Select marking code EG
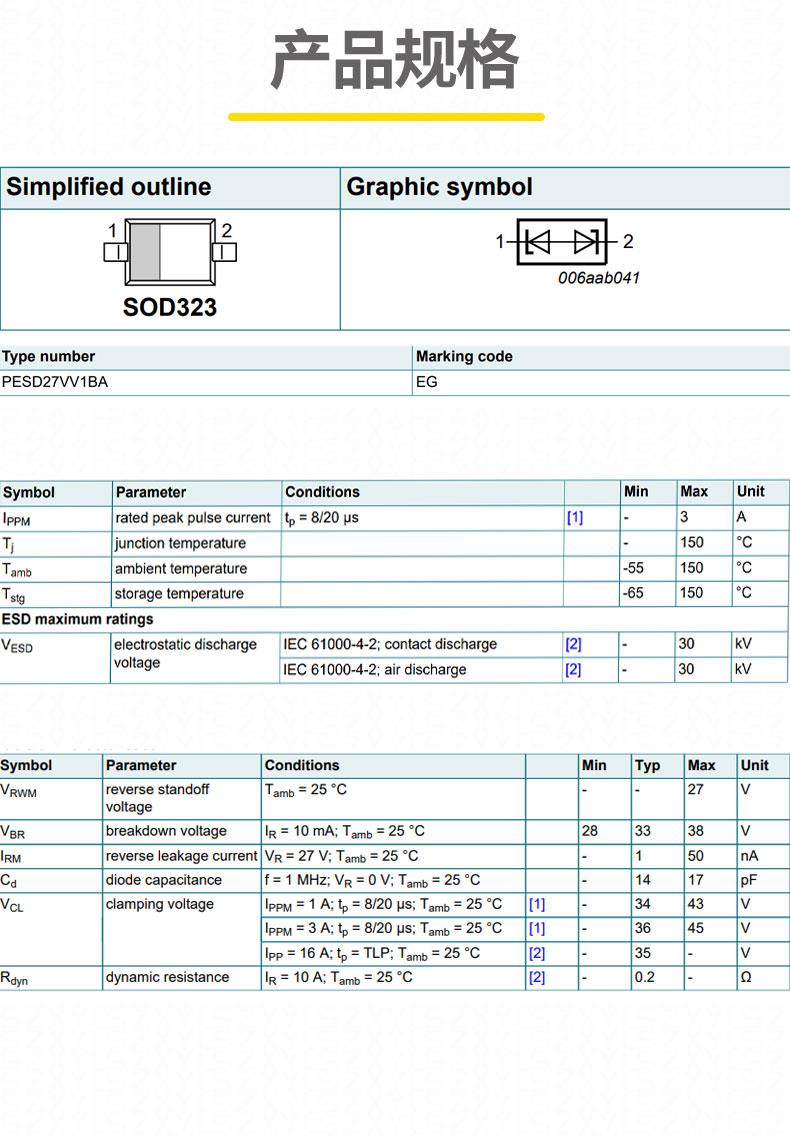Image resolution: width=790 pixels, height=1136 pixels. pos(427,382)
